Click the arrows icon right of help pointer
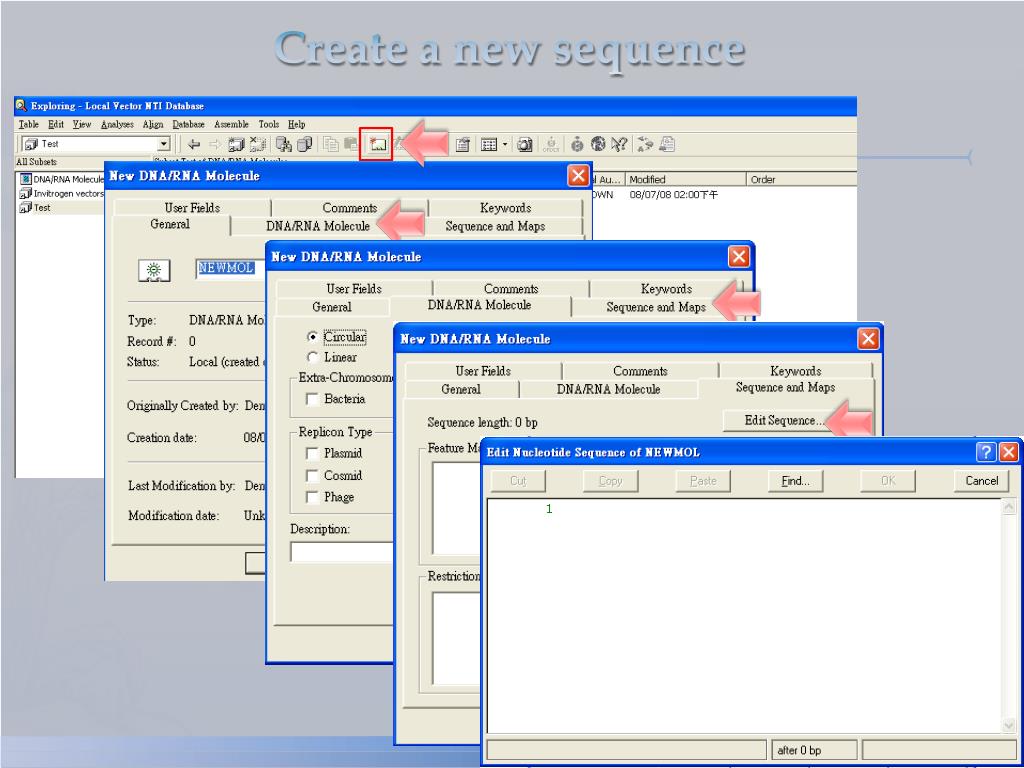The height and width of the screenshot is (768, 1024). 645,144
